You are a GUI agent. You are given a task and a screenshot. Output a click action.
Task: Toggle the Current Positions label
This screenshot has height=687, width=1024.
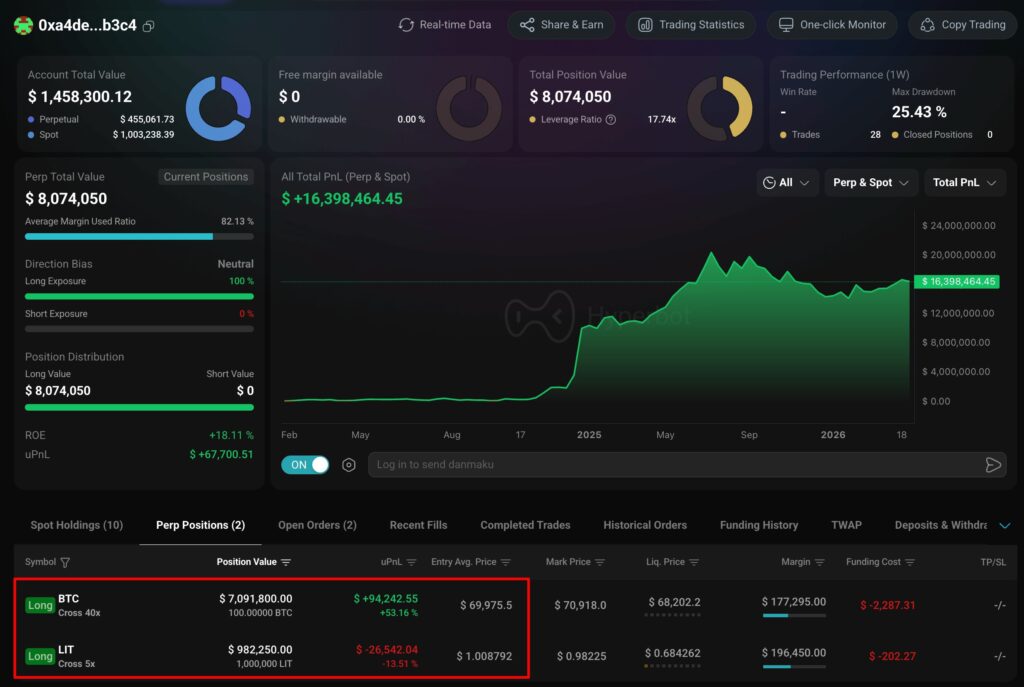coord(206,177)
